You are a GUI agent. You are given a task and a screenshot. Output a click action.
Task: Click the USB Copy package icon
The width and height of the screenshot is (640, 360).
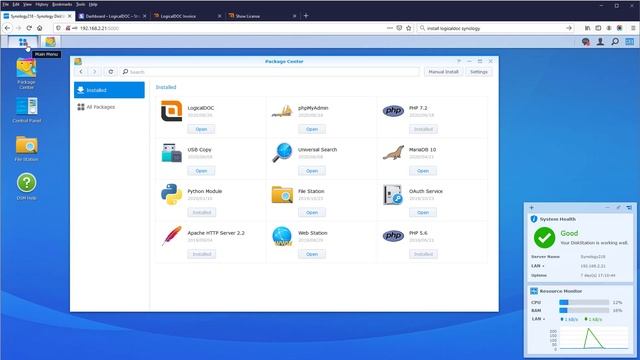171,153
